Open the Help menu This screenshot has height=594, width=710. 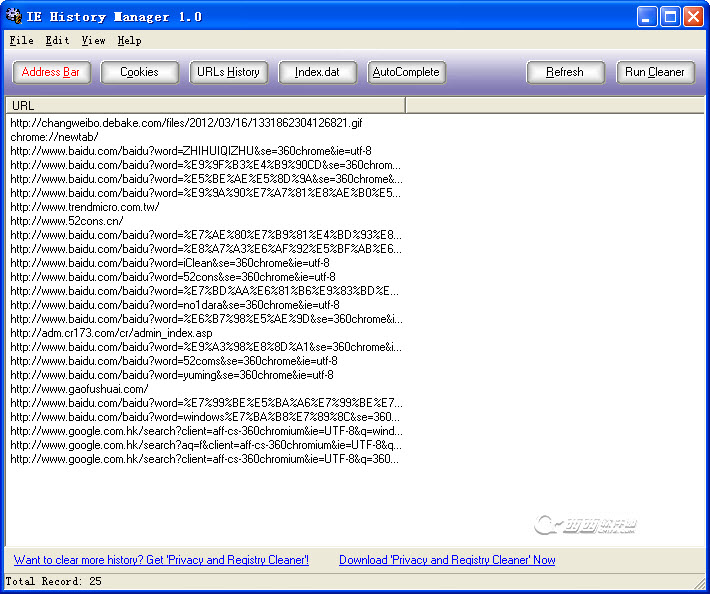coord(130,41)
